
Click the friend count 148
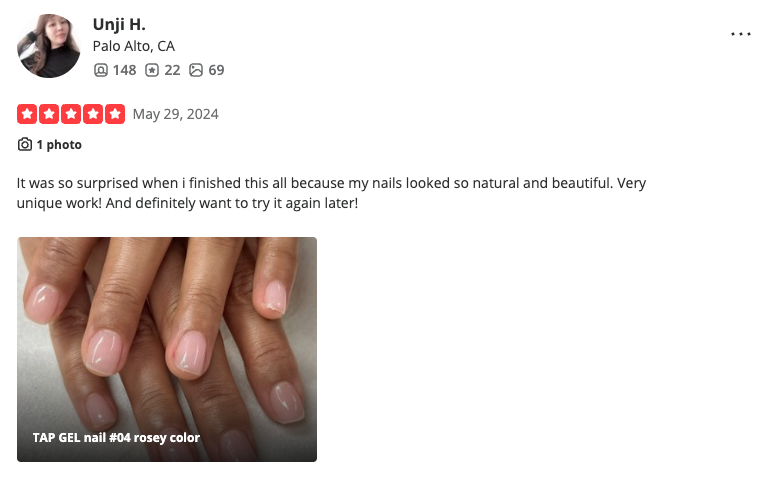click(124, 70)
